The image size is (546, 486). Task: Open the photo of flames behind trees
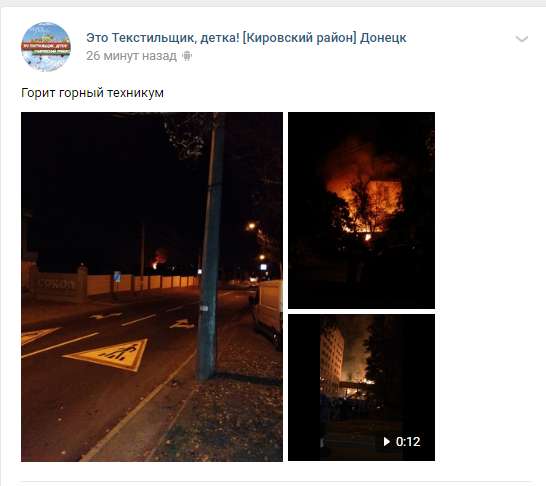tap(361, 210)
